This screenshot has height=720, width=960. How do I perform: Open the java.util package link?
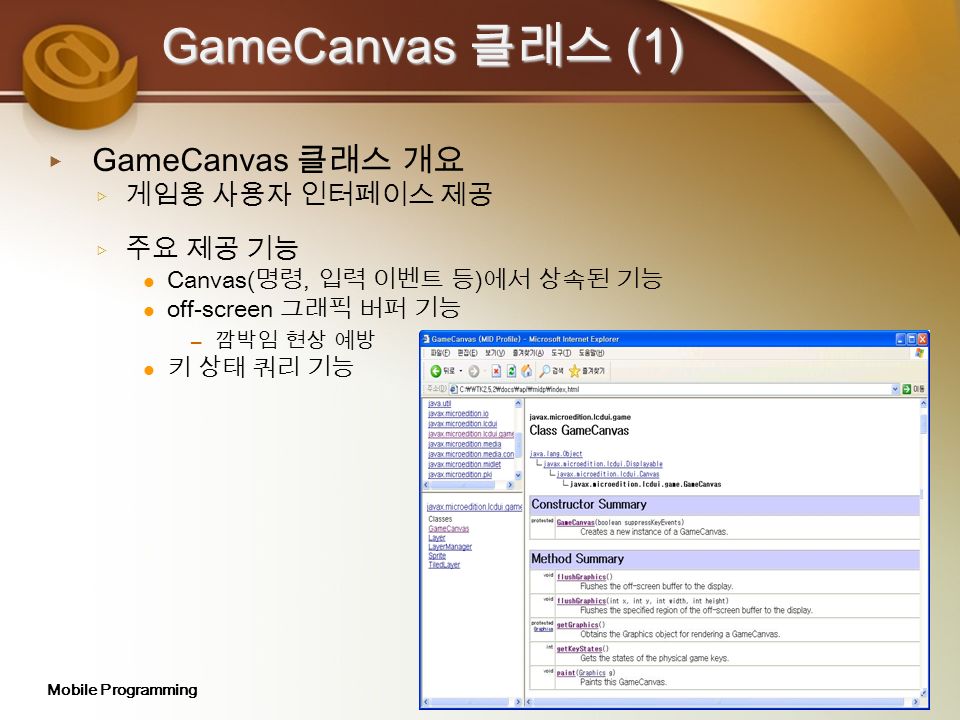pos(440,403)
